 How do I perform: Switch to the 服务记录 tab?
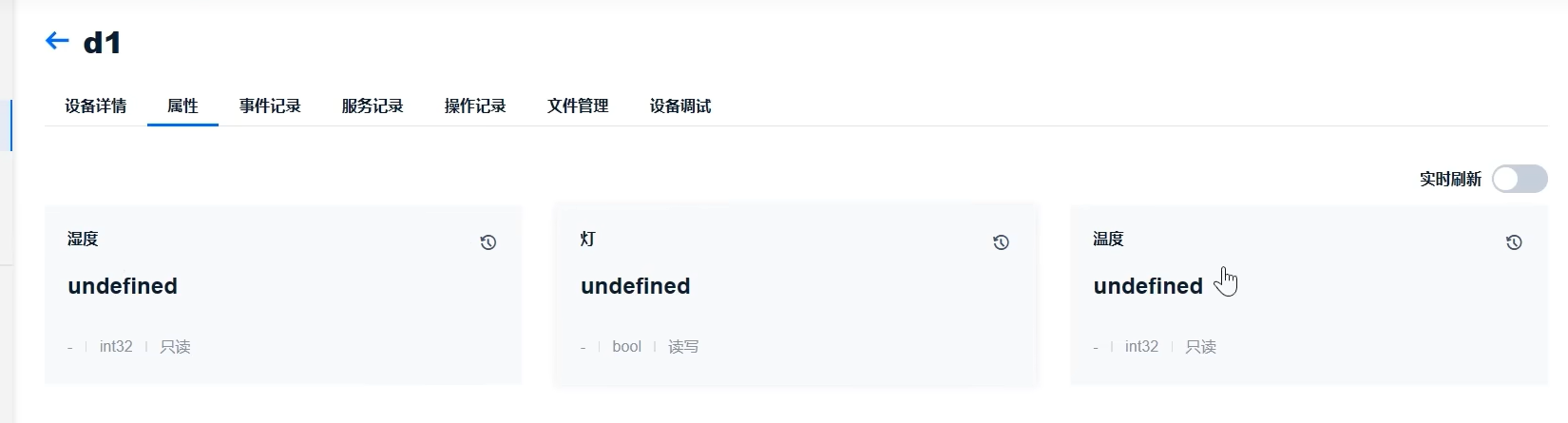tap(373, 106)
